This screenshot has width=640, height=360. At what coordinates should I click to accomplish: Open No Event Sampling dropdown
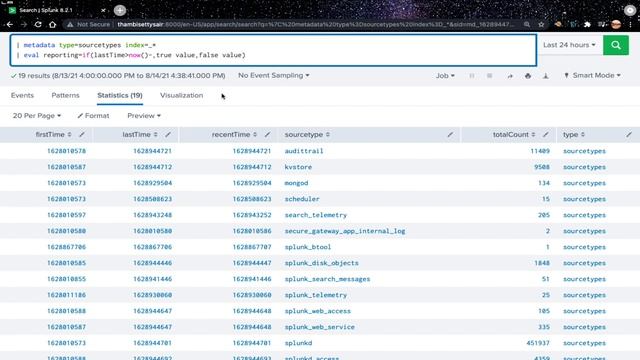point(273,76)
